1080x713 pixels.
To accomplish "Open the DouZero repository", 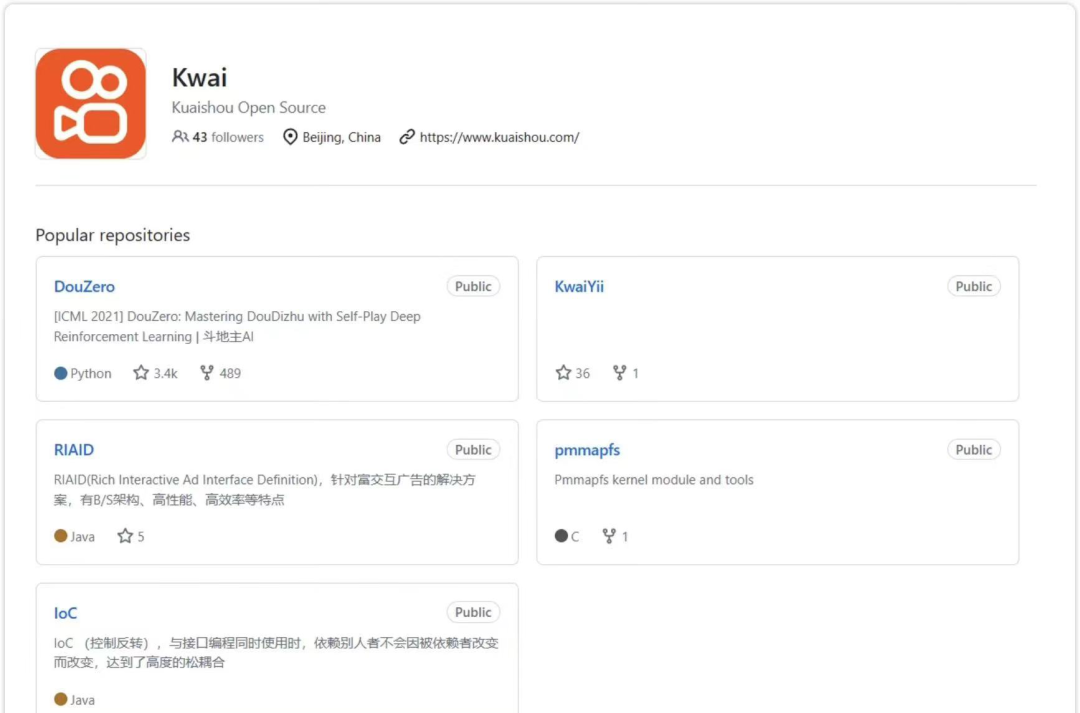I will (84, 287).
